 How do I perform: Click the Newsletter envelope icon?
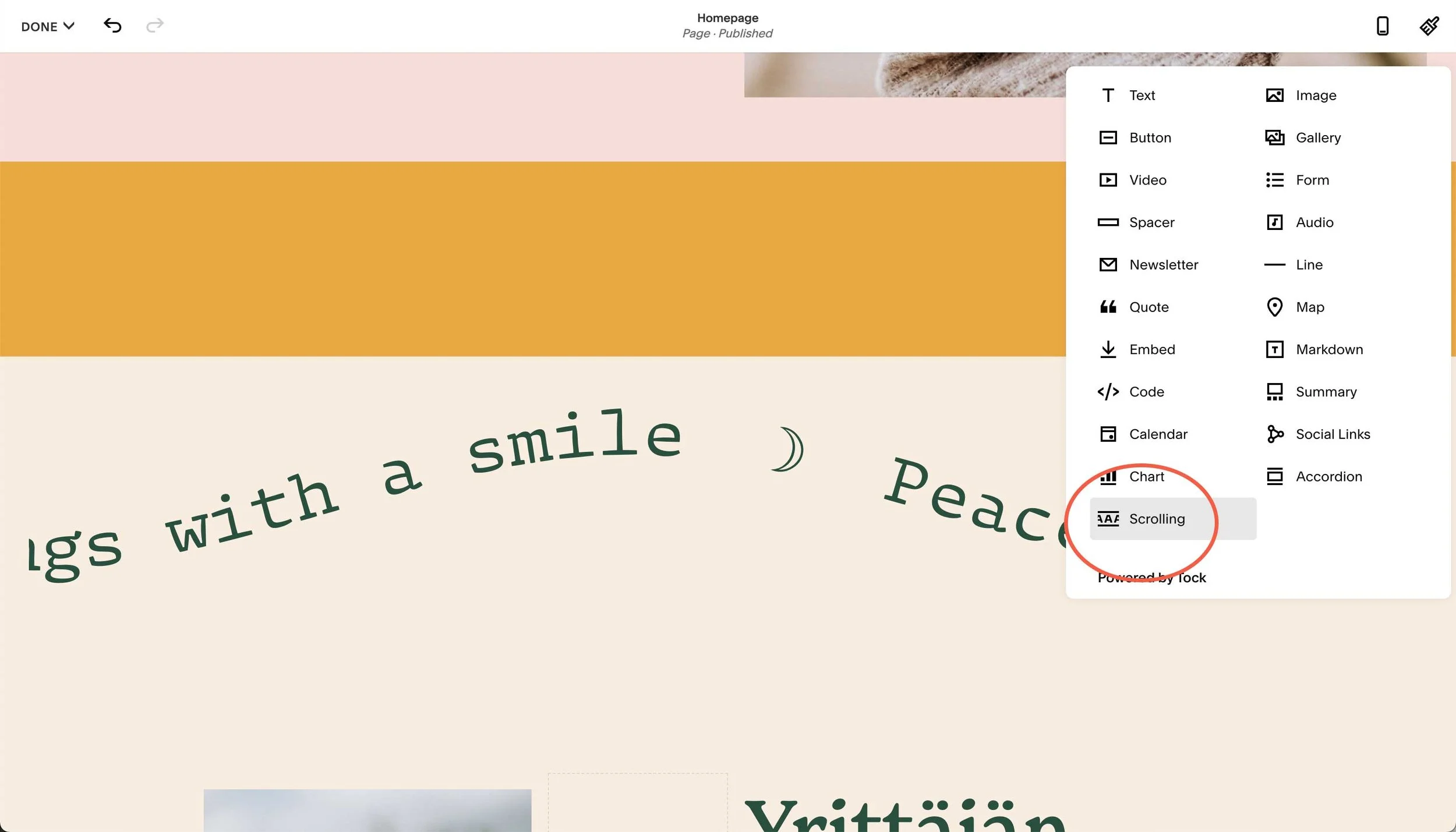1108,264
